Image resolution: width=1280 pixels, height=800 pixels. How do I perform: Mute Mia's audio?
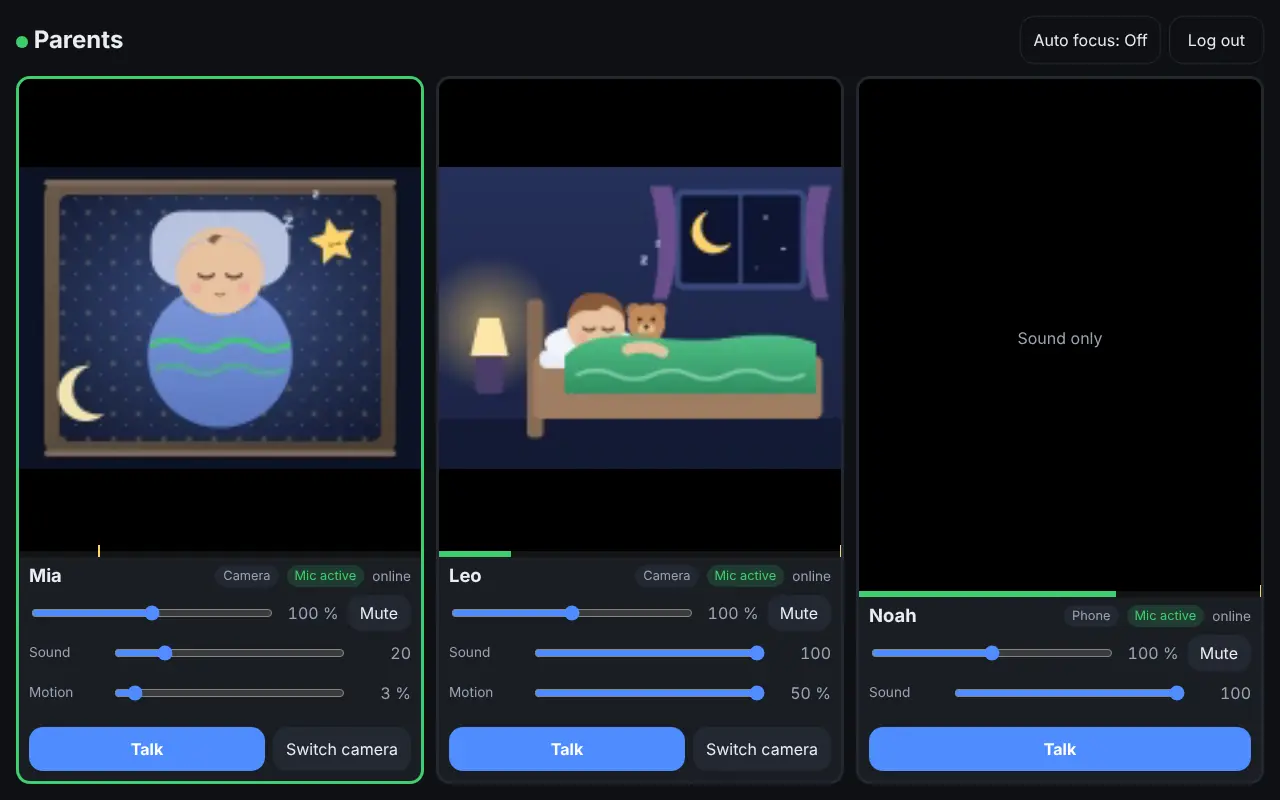point(379,613)
